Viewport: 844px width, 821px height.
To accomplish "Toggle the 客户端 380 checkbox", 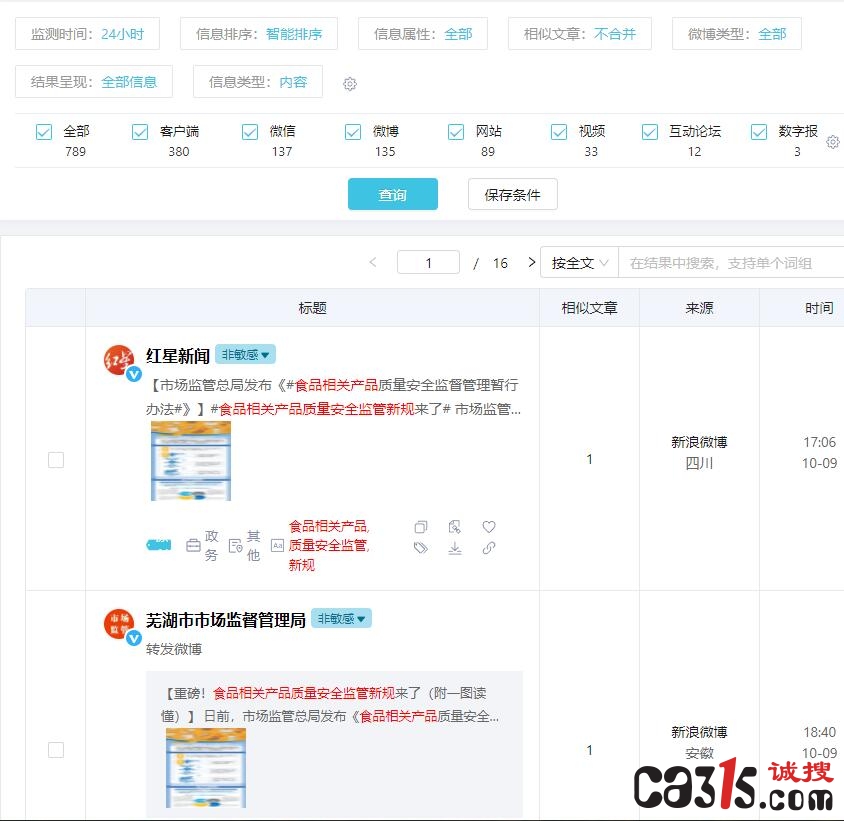I will 140,132.
